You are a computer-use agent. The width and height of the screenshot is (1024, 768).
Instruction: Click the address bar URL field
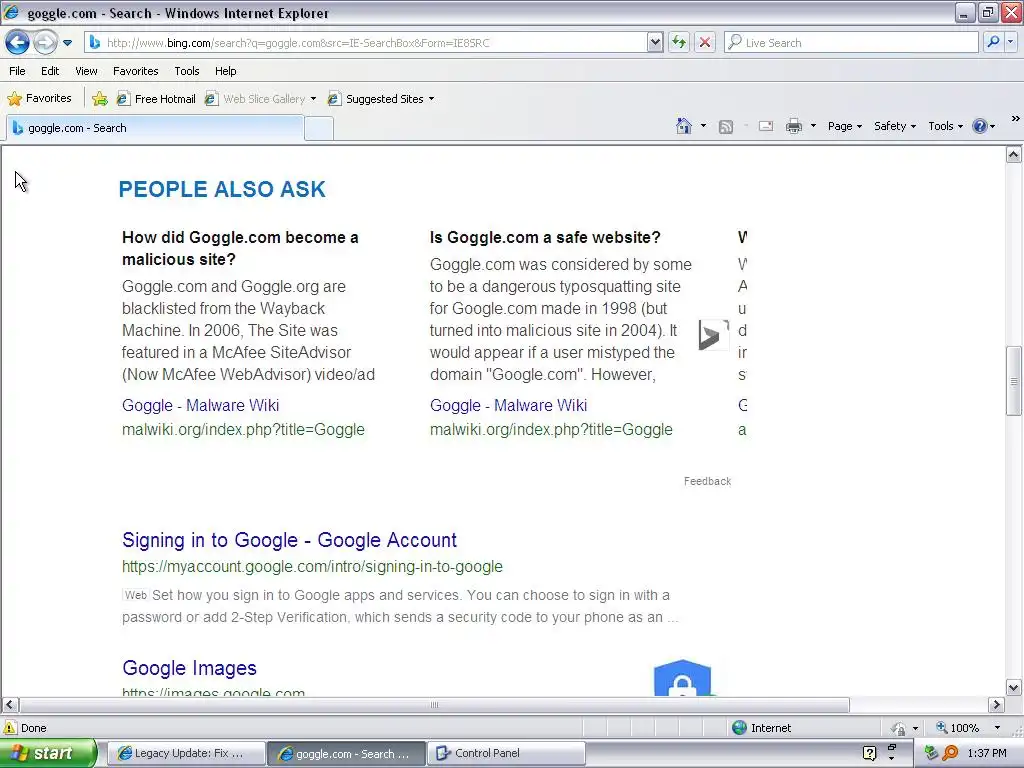click(375, 42)
